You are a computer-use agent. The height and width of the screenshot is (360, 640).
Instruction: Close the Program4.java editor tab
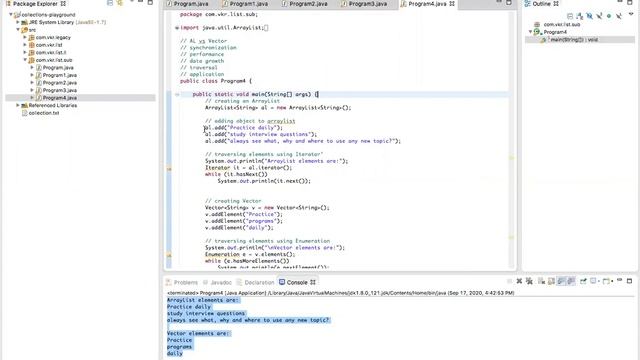pos(452,4)
